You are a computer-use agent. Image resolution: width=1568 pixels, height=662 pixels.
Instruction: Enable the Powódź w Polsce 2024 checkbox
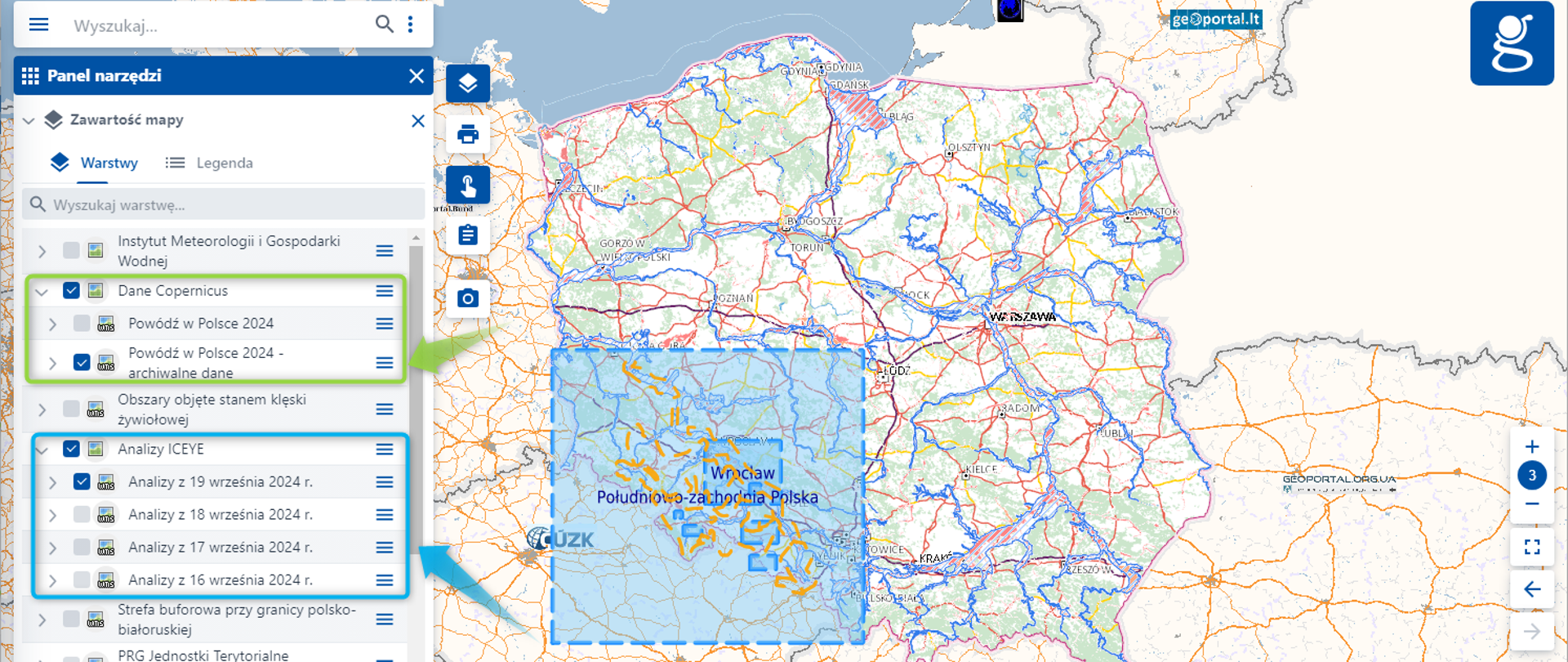(82, 324)
